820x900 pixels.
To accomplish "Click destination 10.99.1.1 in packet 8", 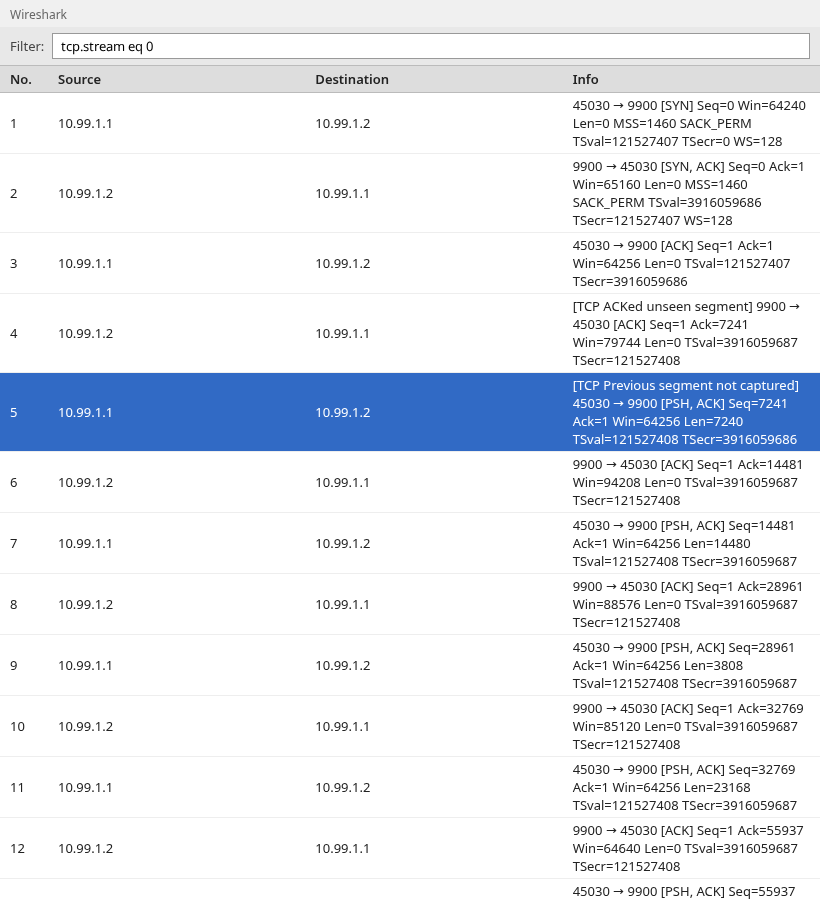I will coord(342,604).
